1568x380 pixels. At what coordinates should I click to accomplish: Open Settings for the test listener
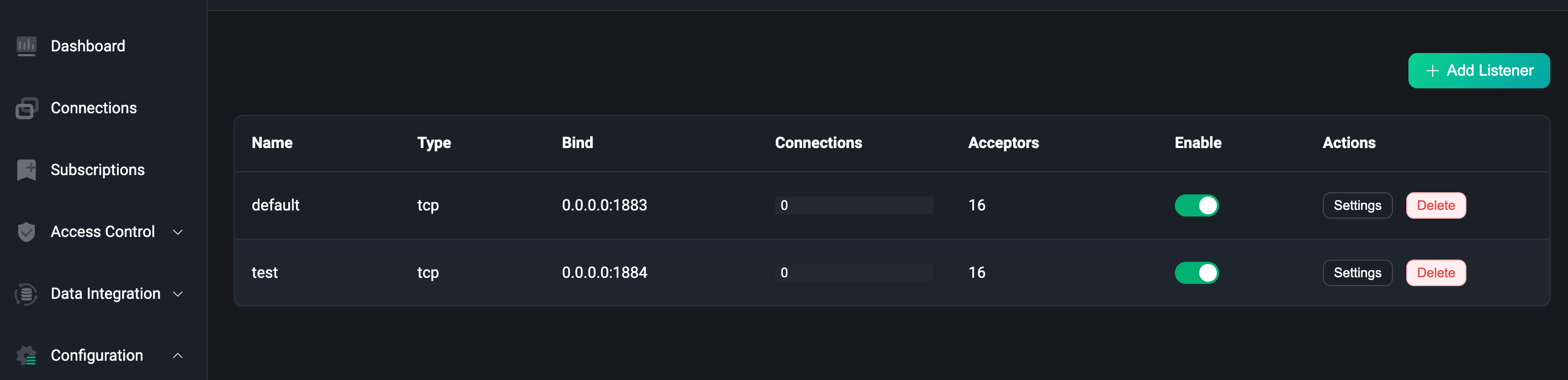[x=1357, y=273]
